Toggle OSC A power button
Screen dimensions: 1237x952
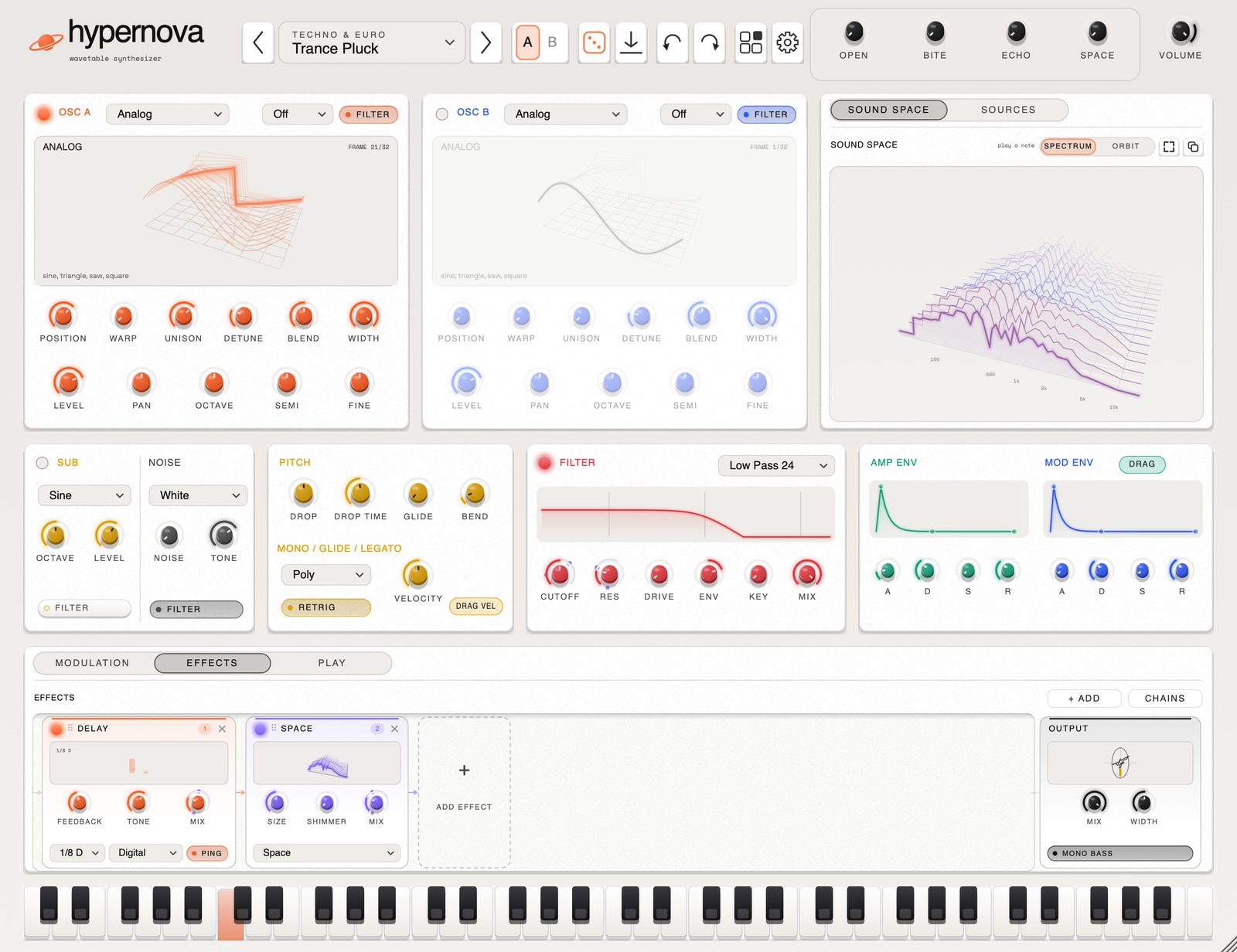tap(44, 114)
